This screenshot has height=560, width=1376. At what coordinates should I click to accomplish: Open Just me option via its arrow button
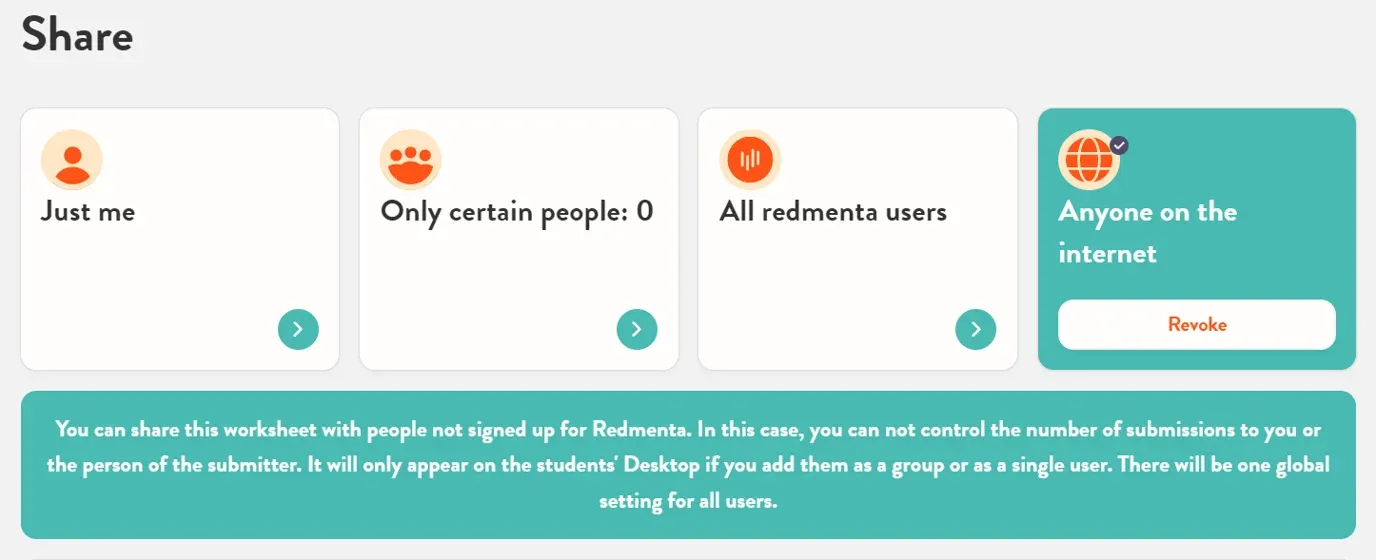298,329
